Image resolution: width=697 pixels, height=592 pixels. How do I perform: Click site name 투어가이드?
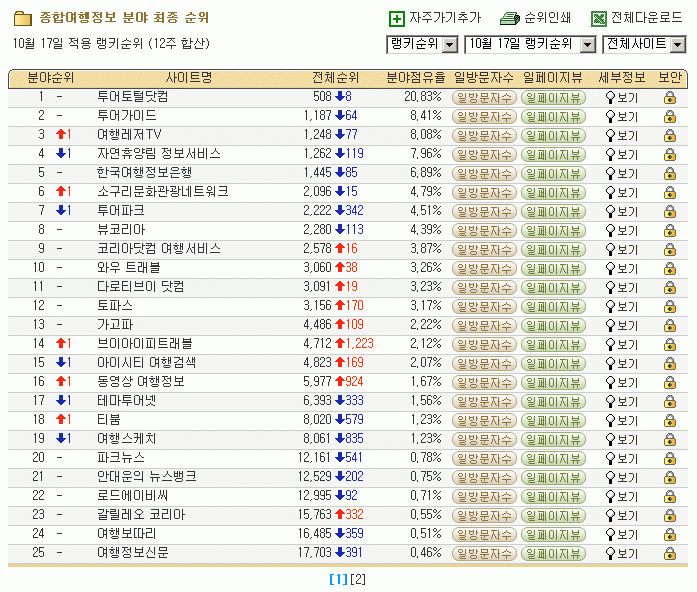(x=127, y=116)
